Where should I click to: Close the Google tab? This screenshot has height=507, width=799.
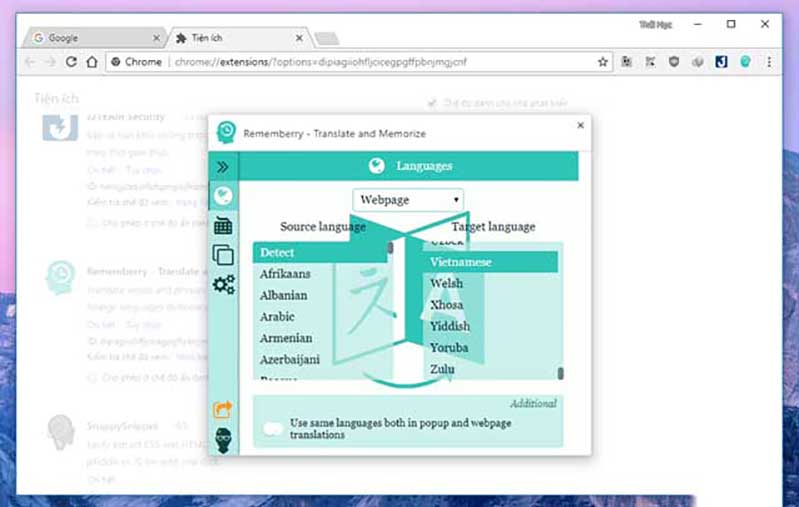pyautogui.click(x=156, y=38)
